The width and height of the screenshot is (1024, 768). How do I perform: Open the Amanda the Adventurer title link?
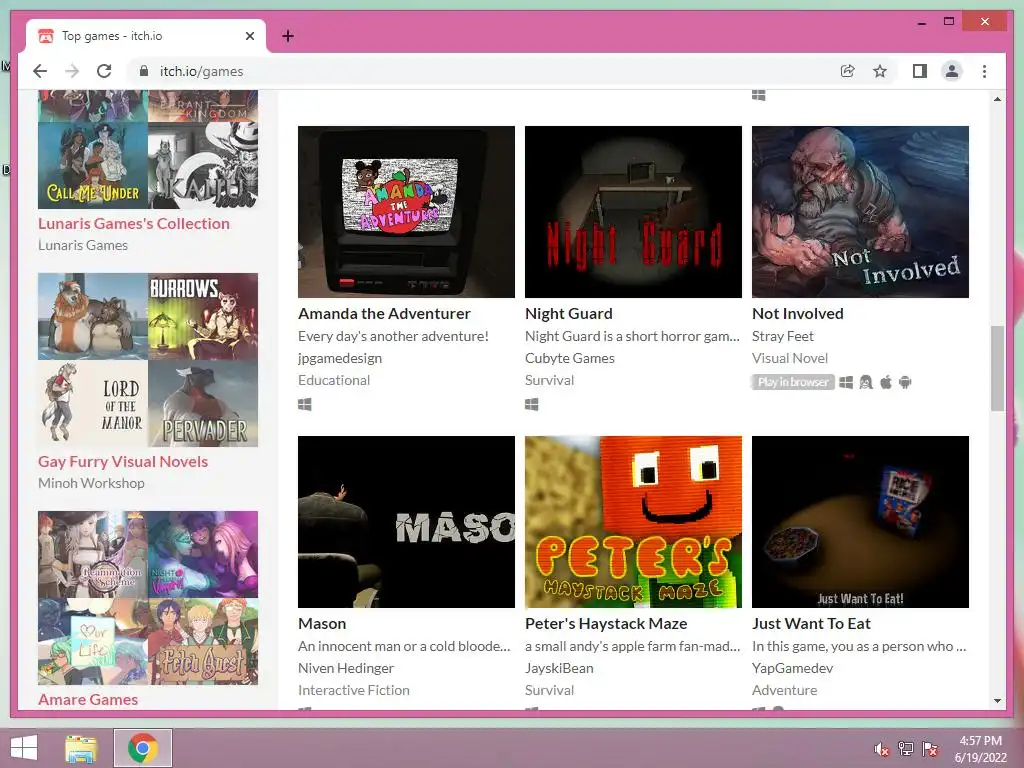pyautogui.click(x=384, y=313)
